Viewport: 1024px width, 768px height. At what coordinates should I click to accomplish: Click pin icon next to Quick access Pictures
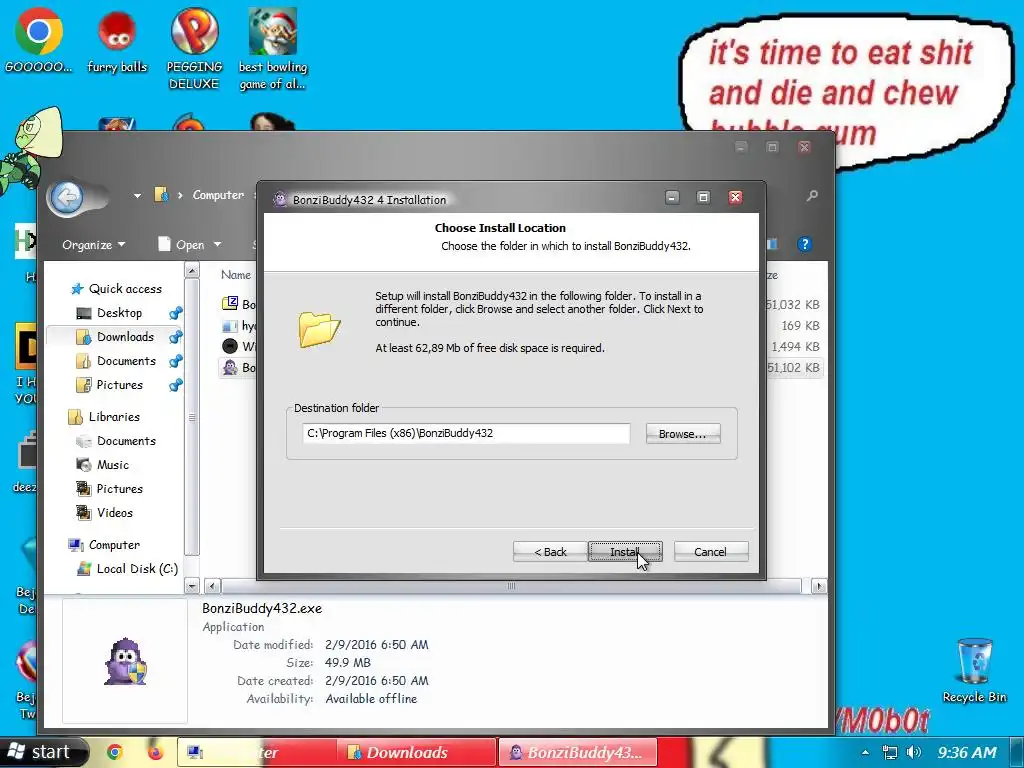(175, 385)
